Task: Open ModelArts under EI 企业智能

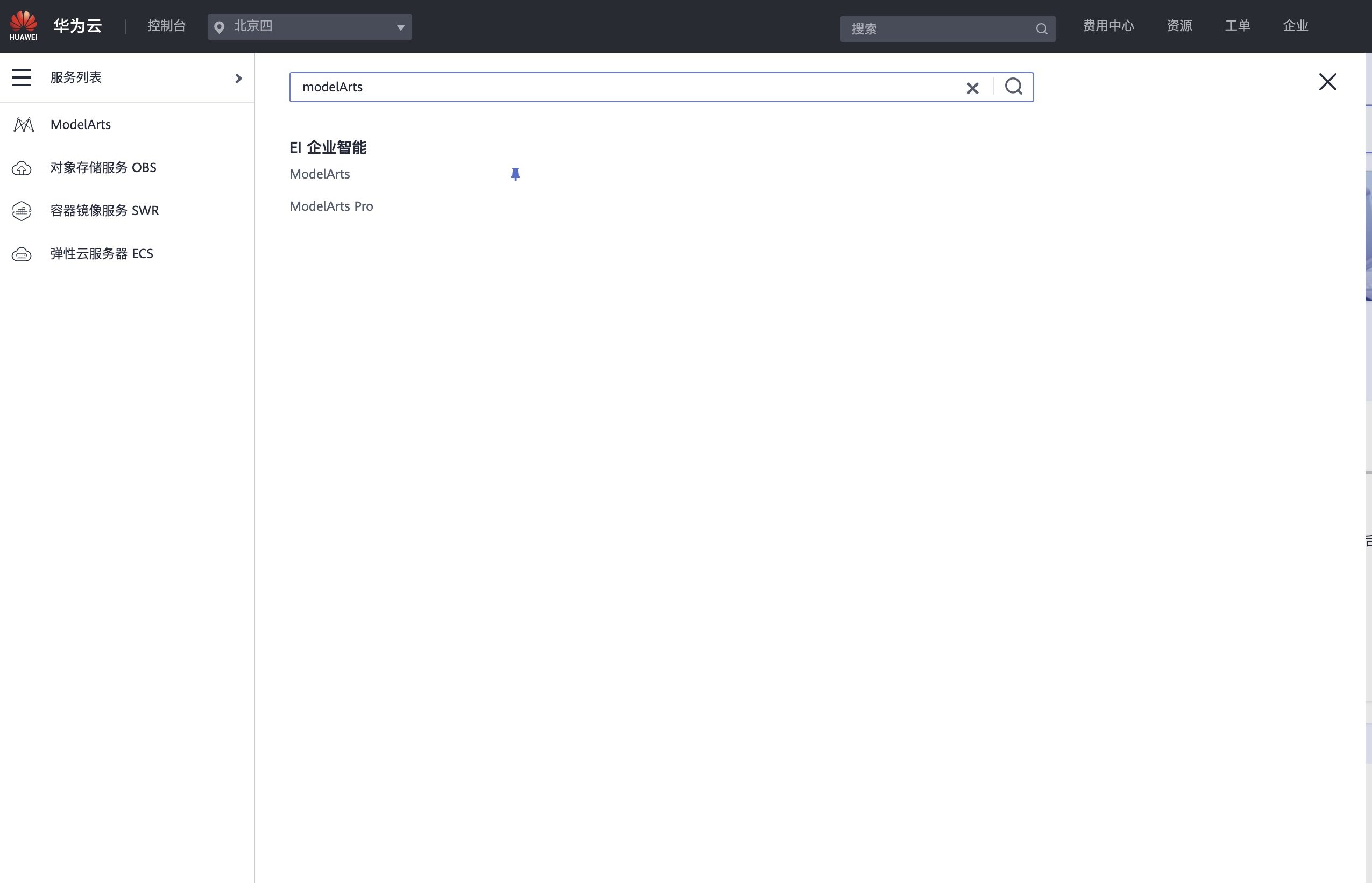Action: pyautogui.click(x=320, y=174)
